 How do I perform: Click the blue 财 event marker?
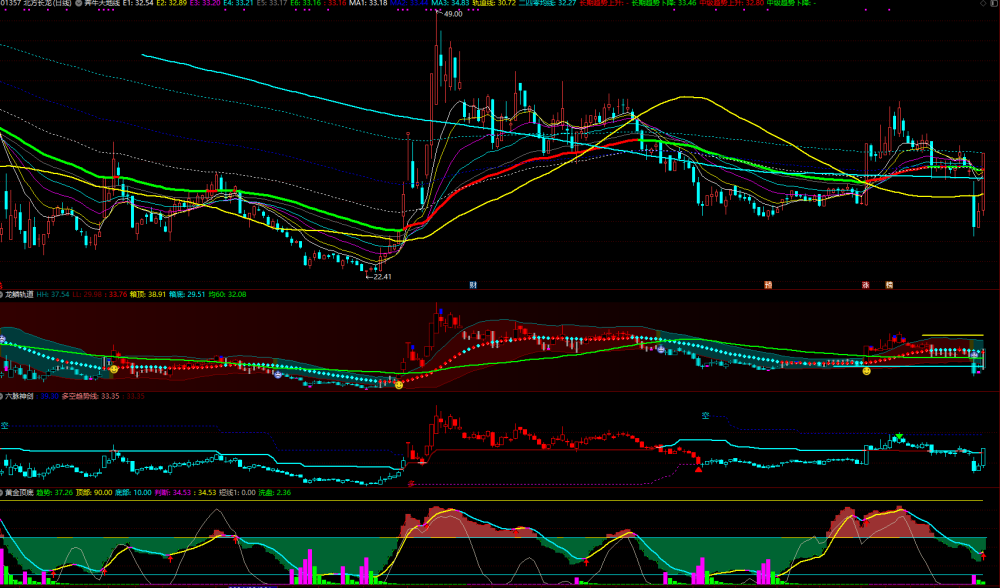[x=473, y=285]
